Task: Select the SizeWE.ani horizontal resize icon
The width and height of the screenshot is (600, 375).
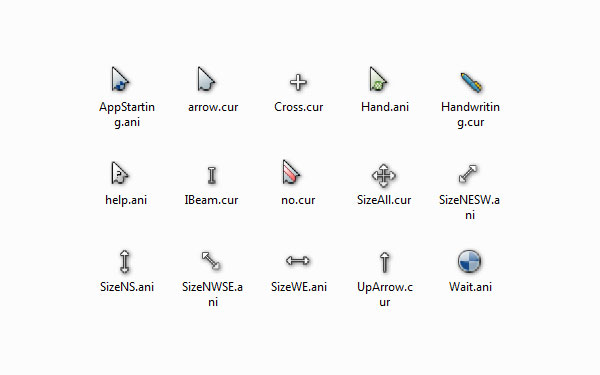Action: coord(298,261)
